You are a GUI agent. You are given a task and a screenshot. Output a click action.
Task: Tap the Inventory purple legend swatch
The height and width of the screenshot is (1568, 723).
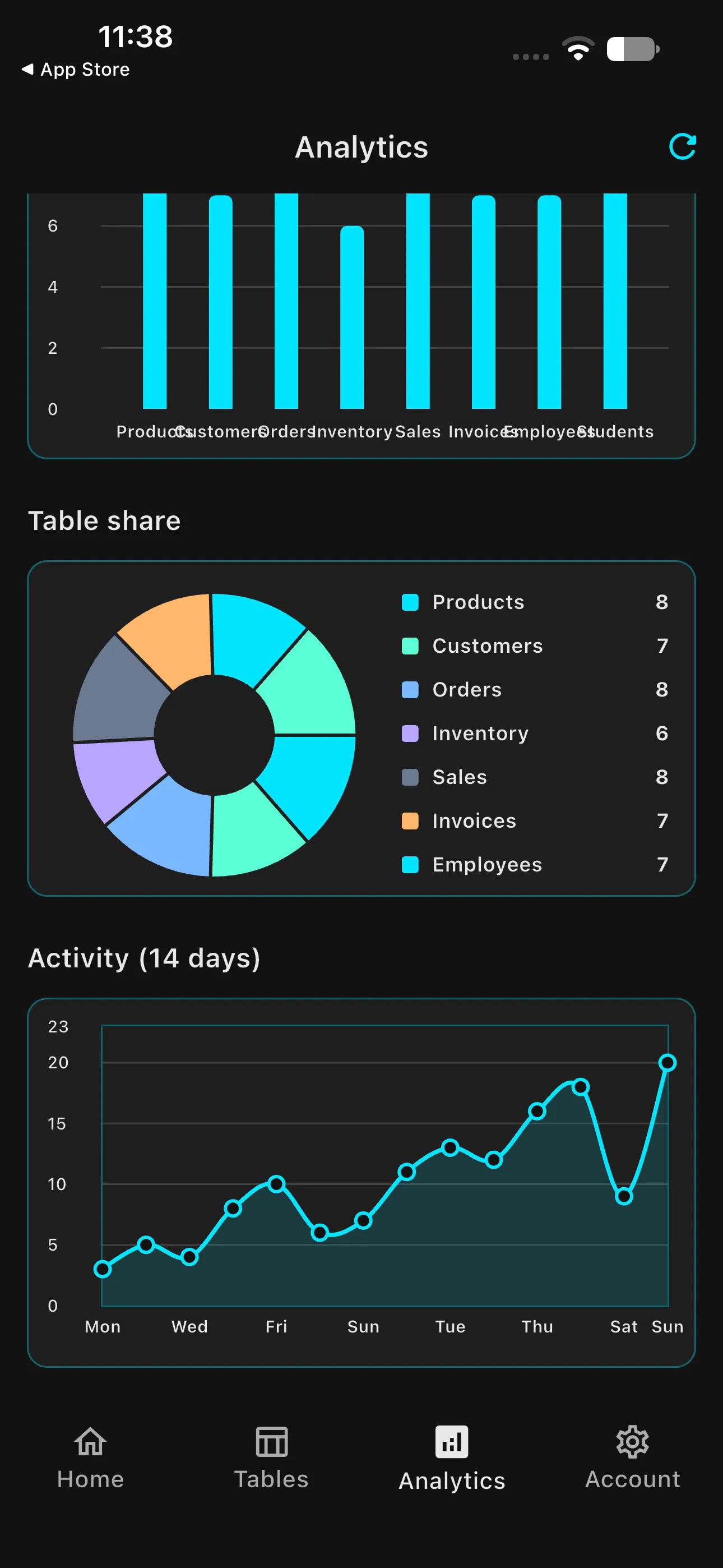[x=410, y=734]
